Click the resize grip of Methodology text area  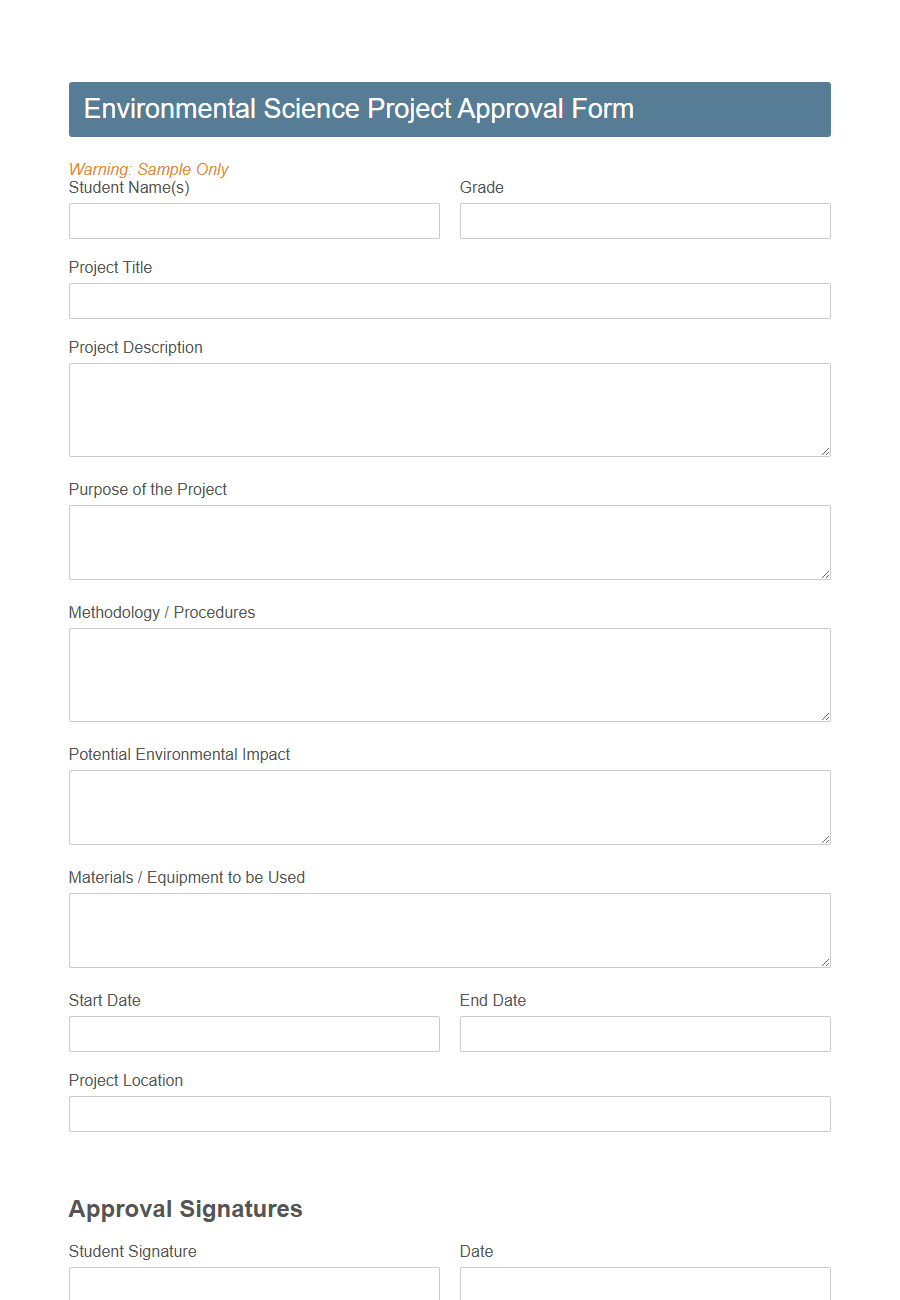[x=825, y=716]
